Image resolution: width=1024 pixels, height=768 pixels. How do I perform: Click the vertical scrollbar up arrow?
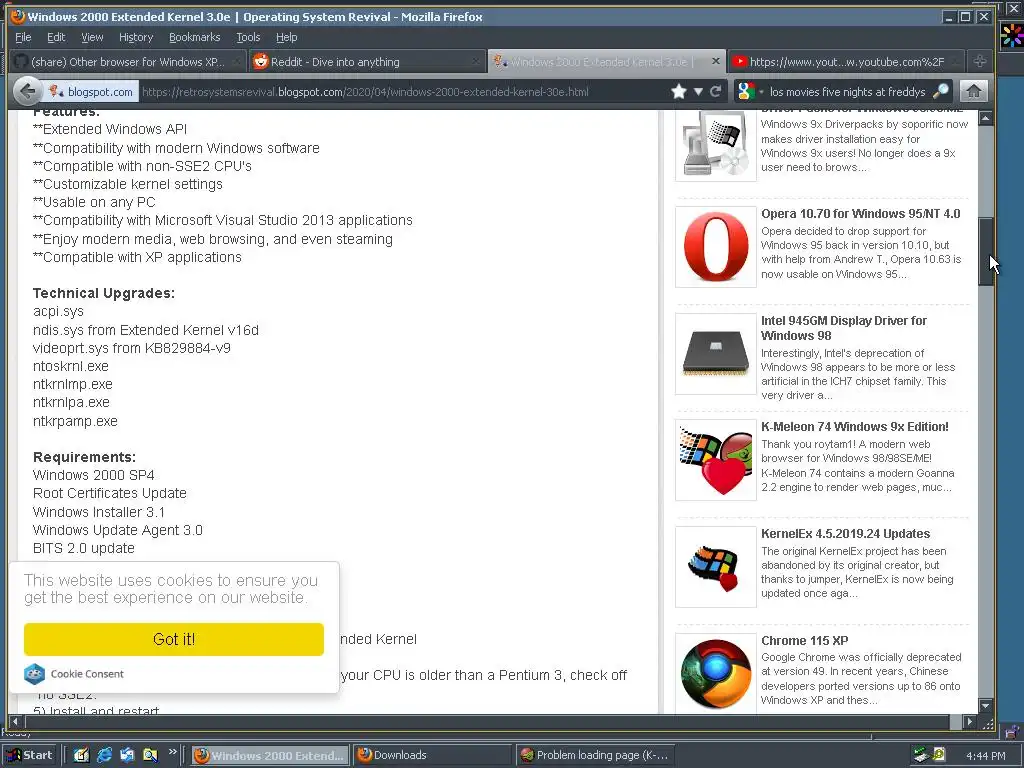[x=985, y=118]
